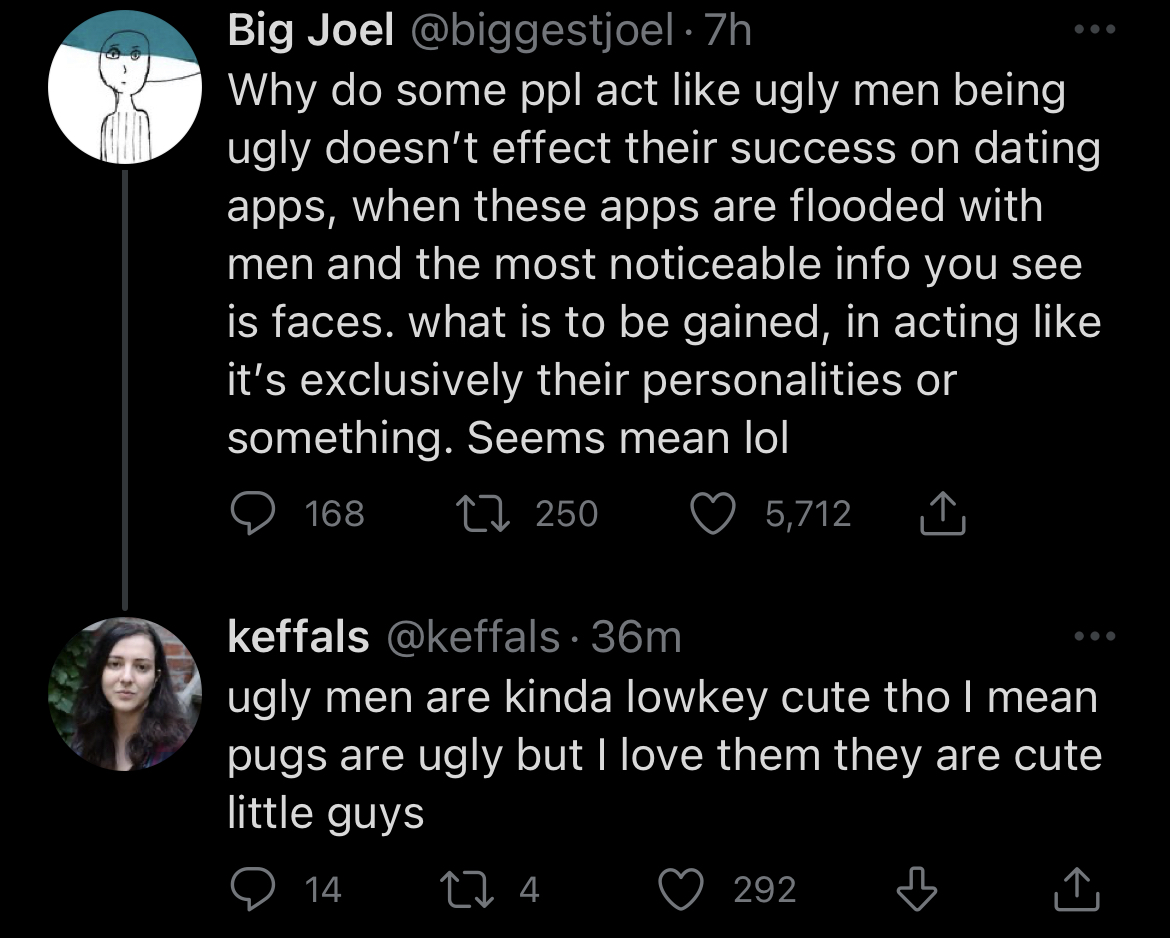Open reply icon on Big Joel's tweet
Image resolution: width=1170 pixels, height=938 pixels.
point(253,513)
